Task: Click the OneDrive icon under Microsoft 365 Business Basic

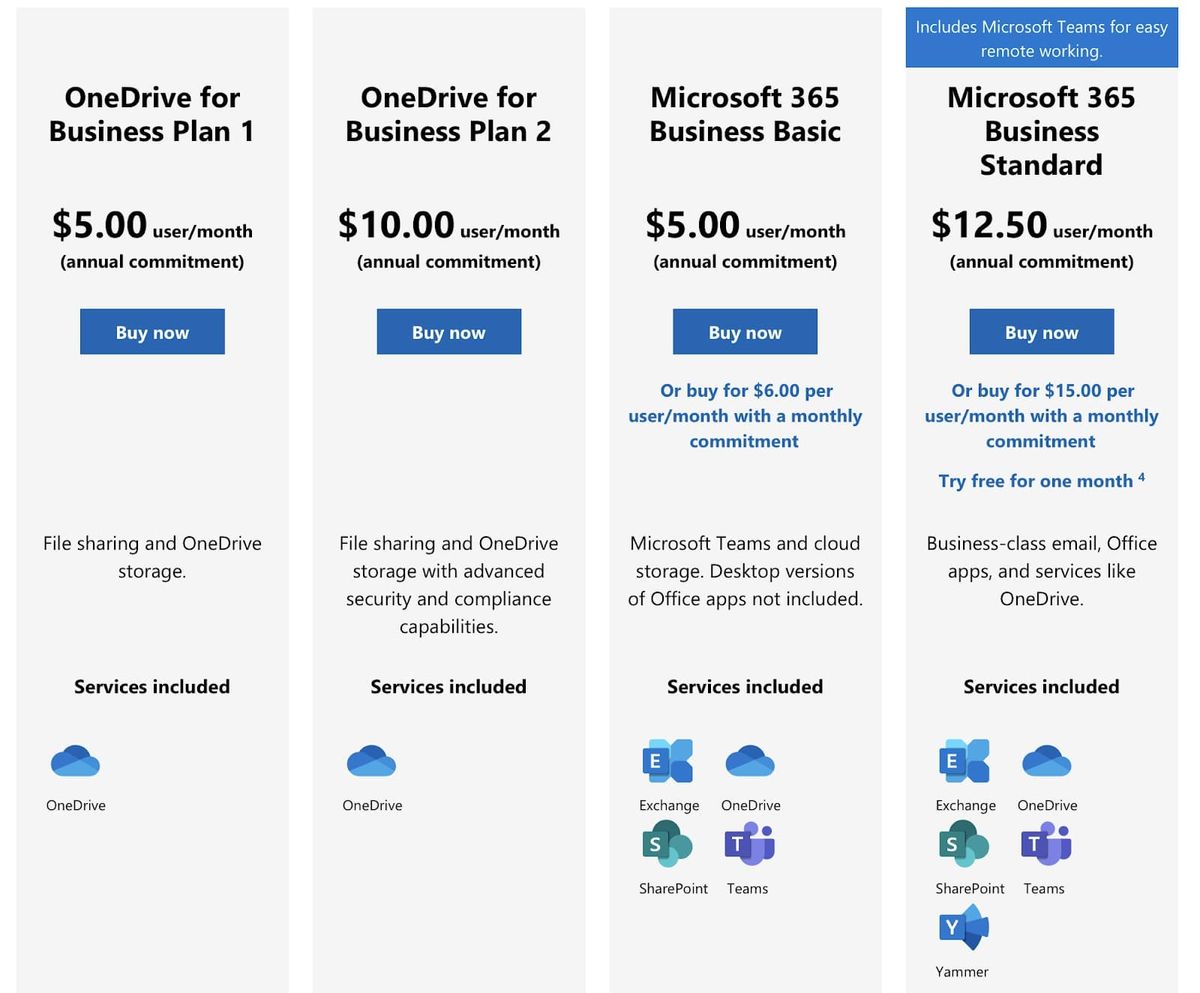Action: pyautogui.click(x=750, y=762)
